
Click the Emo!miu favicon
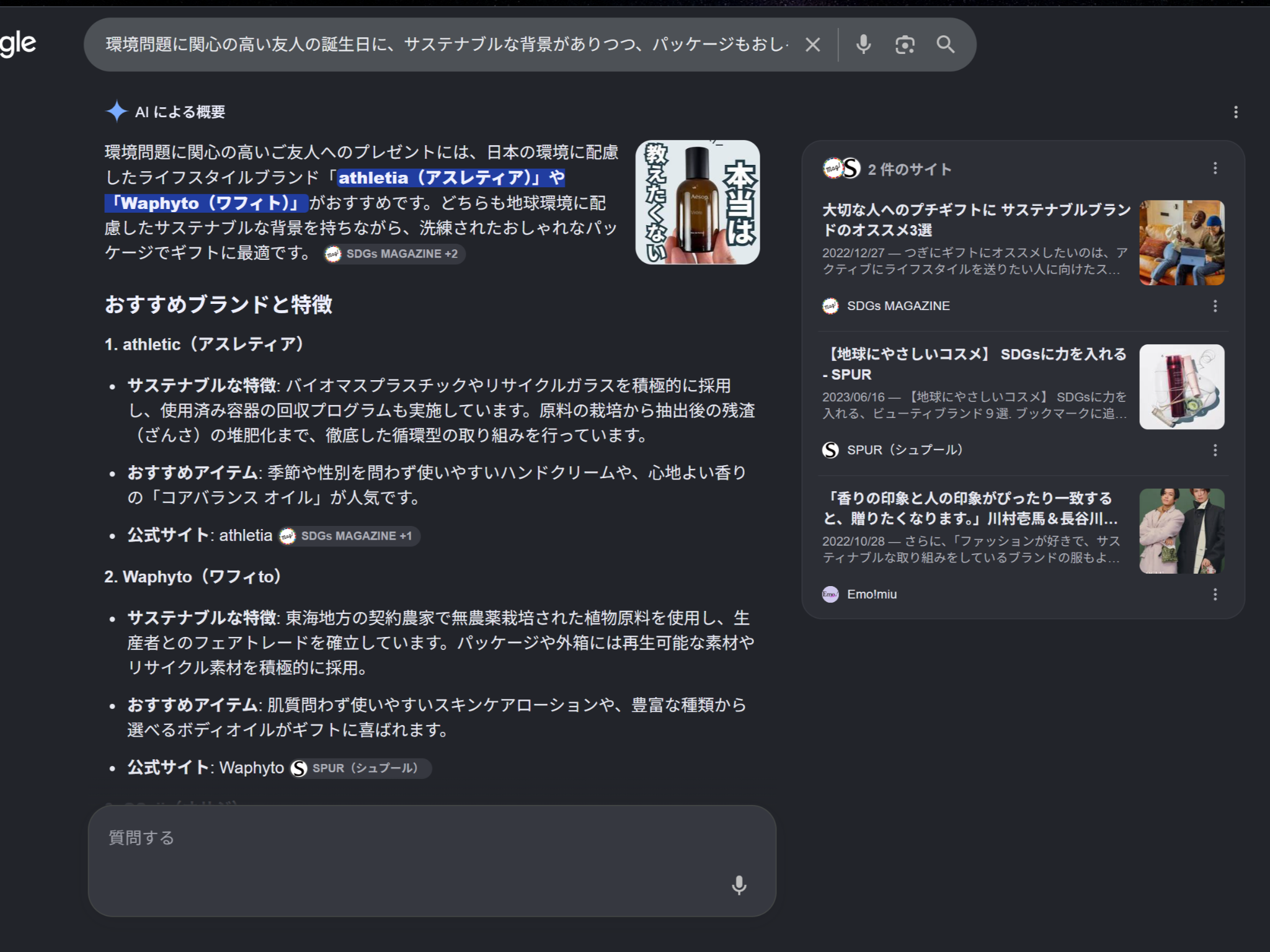[x=830, y=595]
